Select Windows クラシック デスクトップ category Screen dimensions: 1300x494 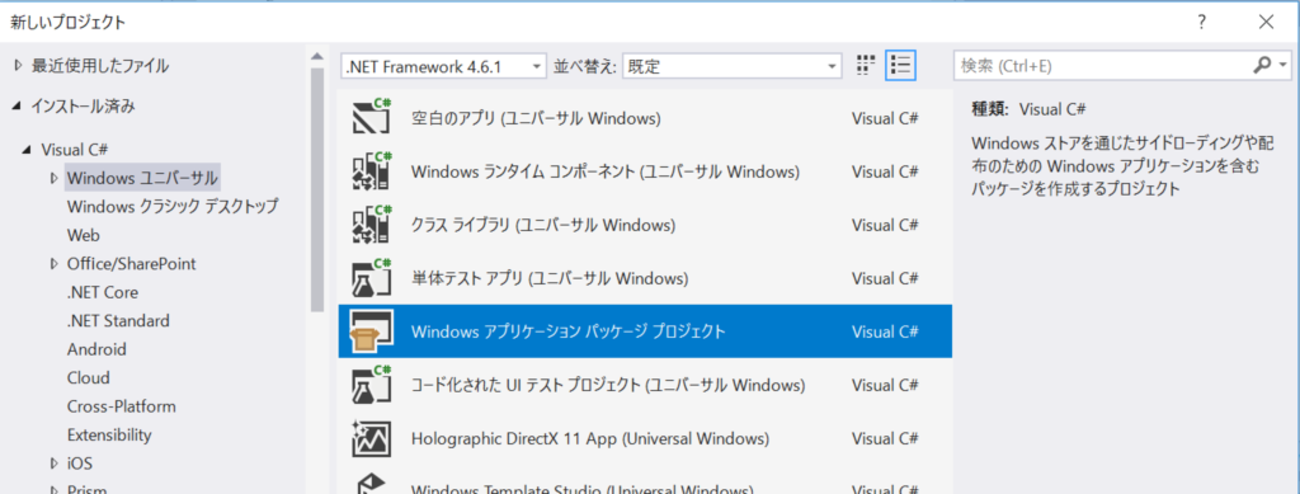pyautogui.click(x=172, y=207)
